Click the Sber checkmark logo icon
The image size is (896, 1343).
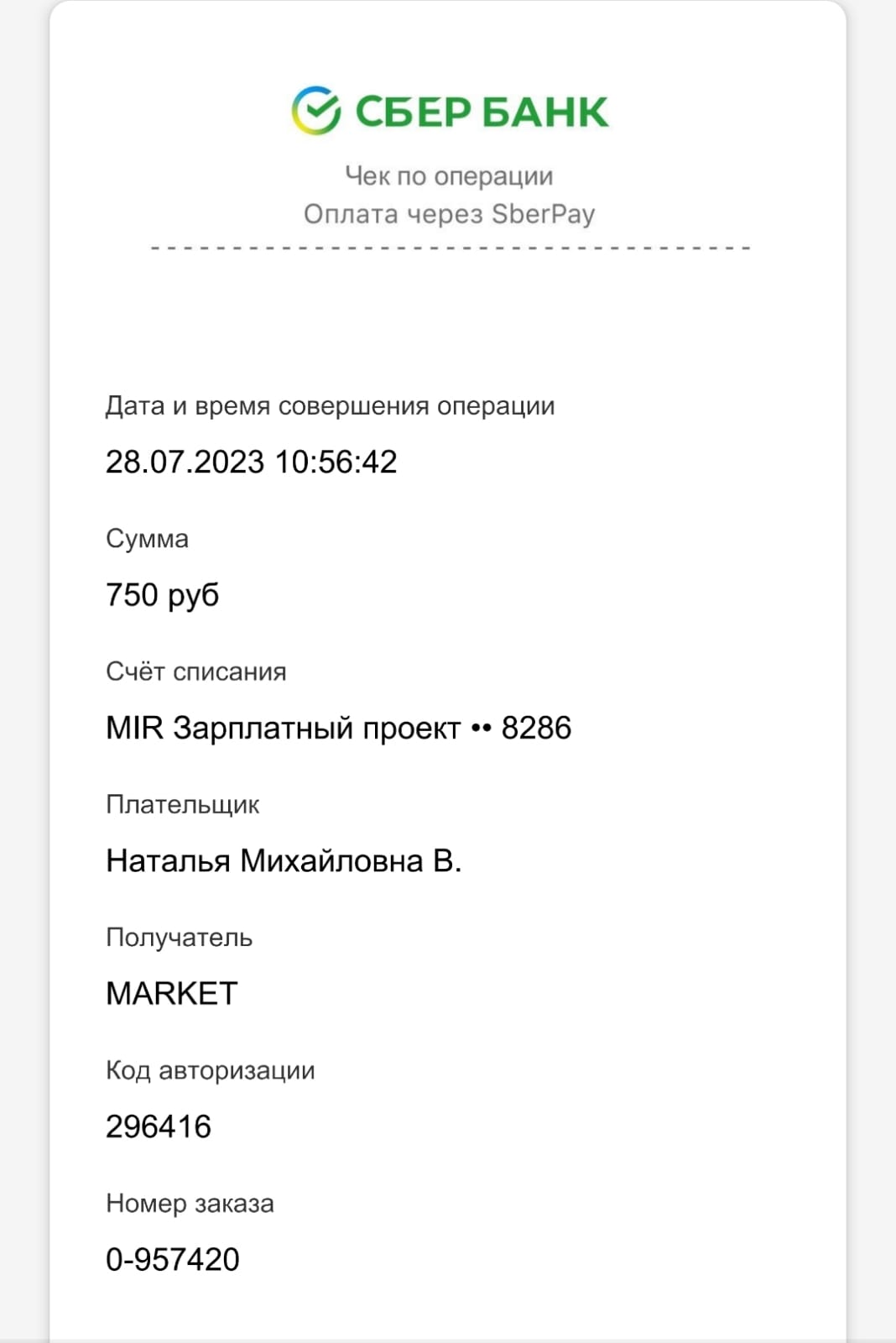[316, 111]
